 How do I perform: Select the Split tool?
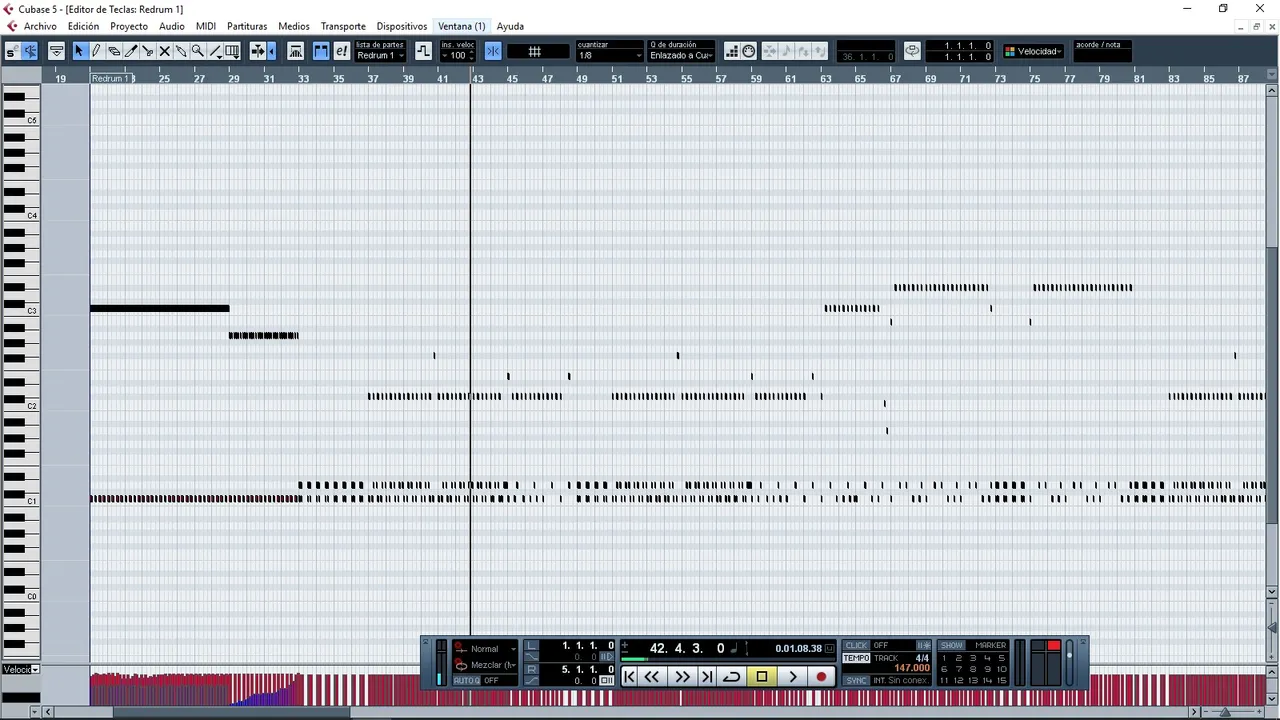tap(147, 51)
